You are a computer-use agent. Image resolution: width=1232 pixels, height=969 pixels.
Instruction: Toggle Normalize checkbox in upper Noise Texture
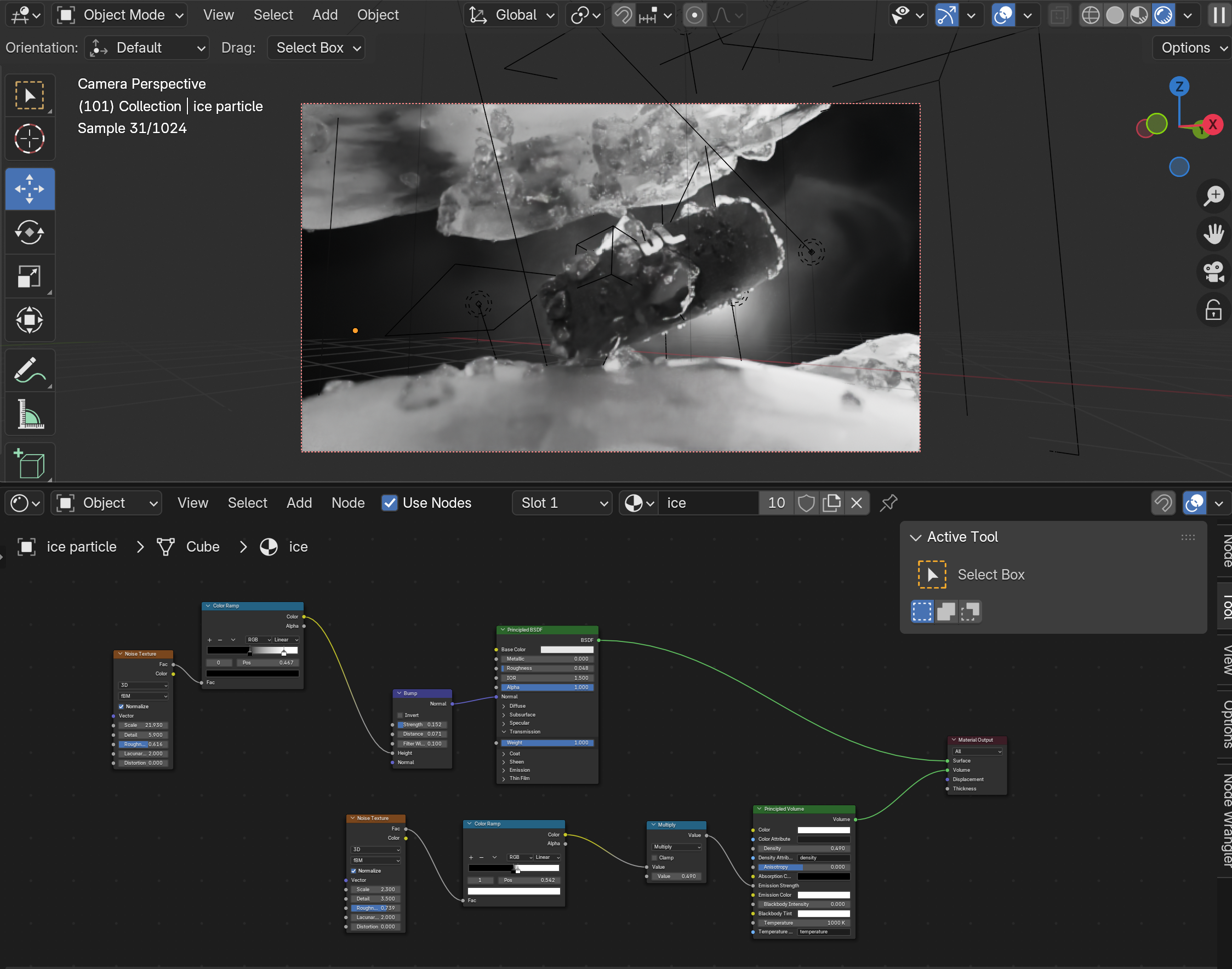click(121, 706)
